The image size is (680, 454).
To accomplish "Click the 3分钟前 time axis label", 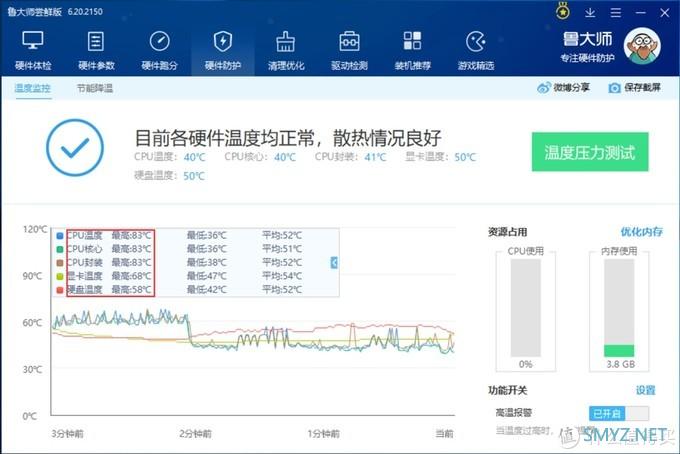I will pyautogui.click(x=67, y=434).
